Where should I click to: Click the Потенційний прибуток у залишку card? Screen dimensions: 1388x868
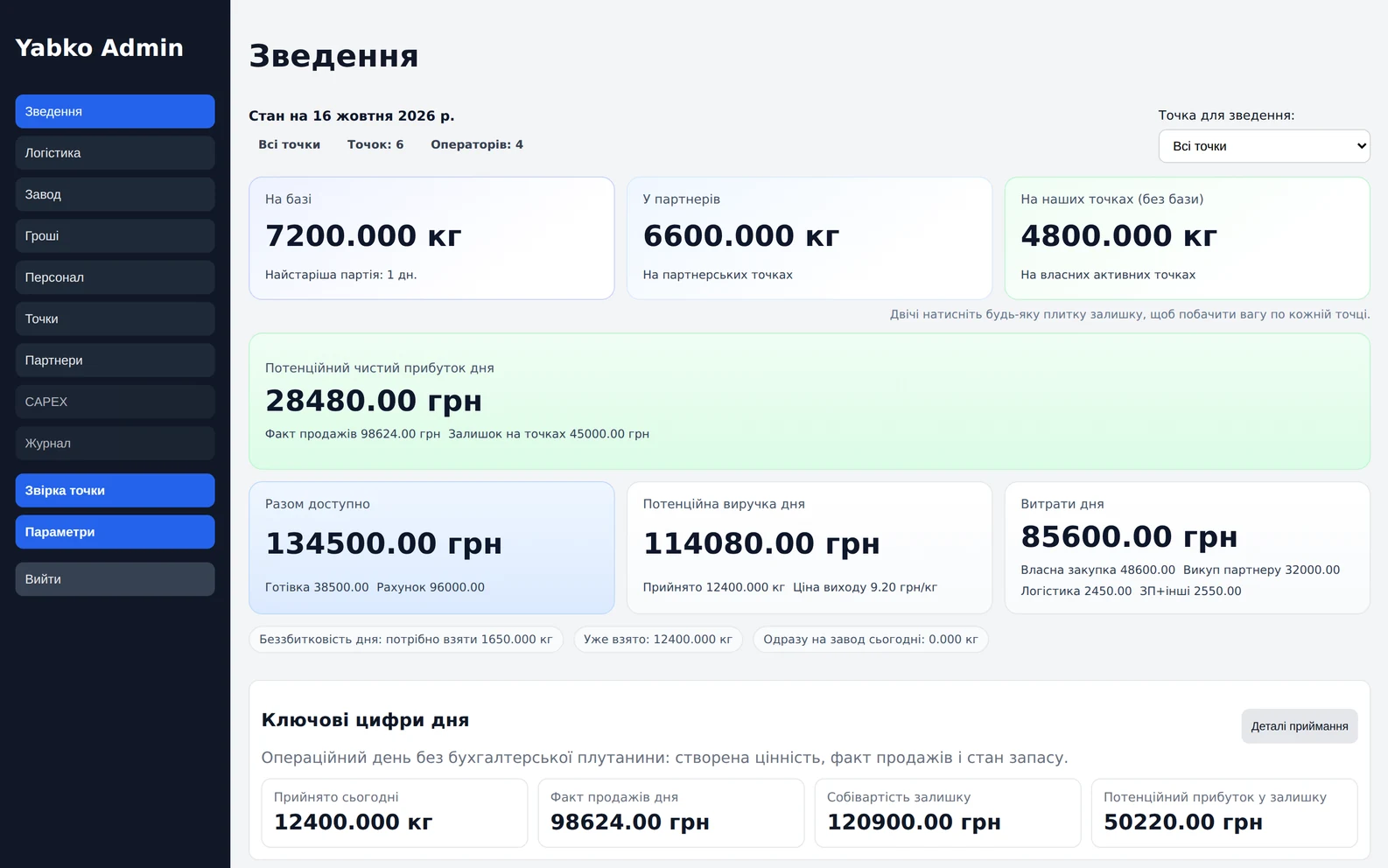coord(1224,813)
